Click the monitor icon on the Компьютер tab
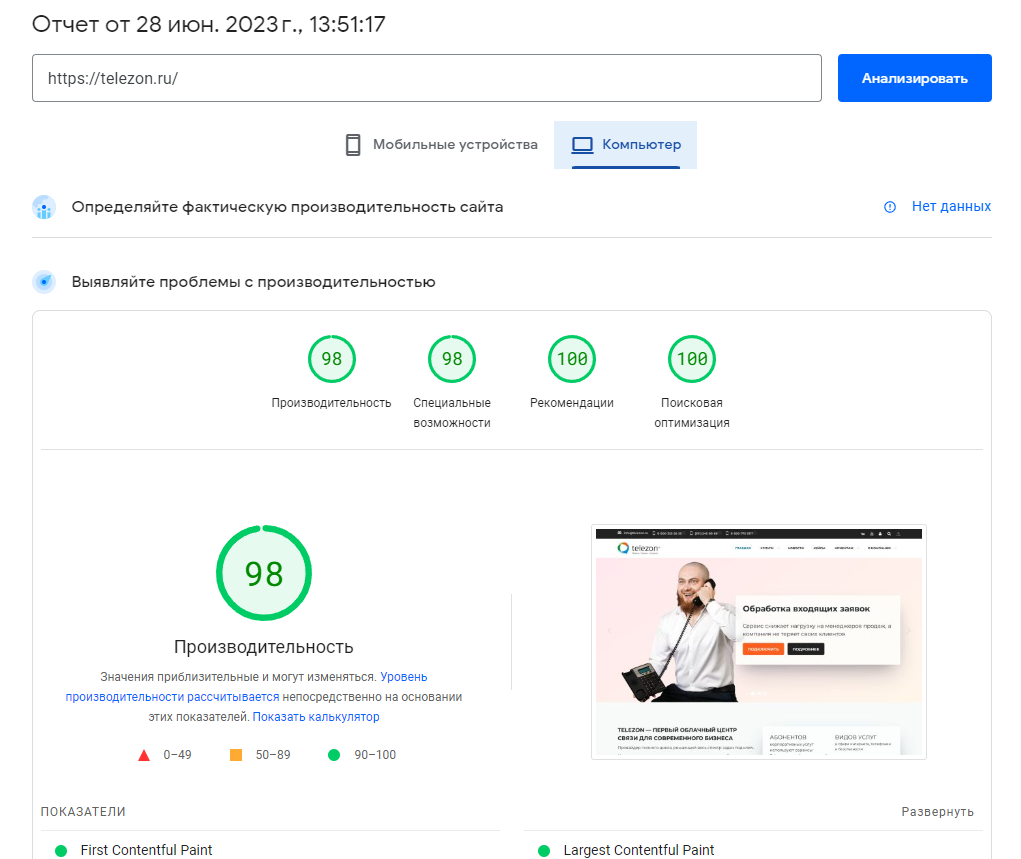This screenshot has width=1021, height=859. (582, 144)
